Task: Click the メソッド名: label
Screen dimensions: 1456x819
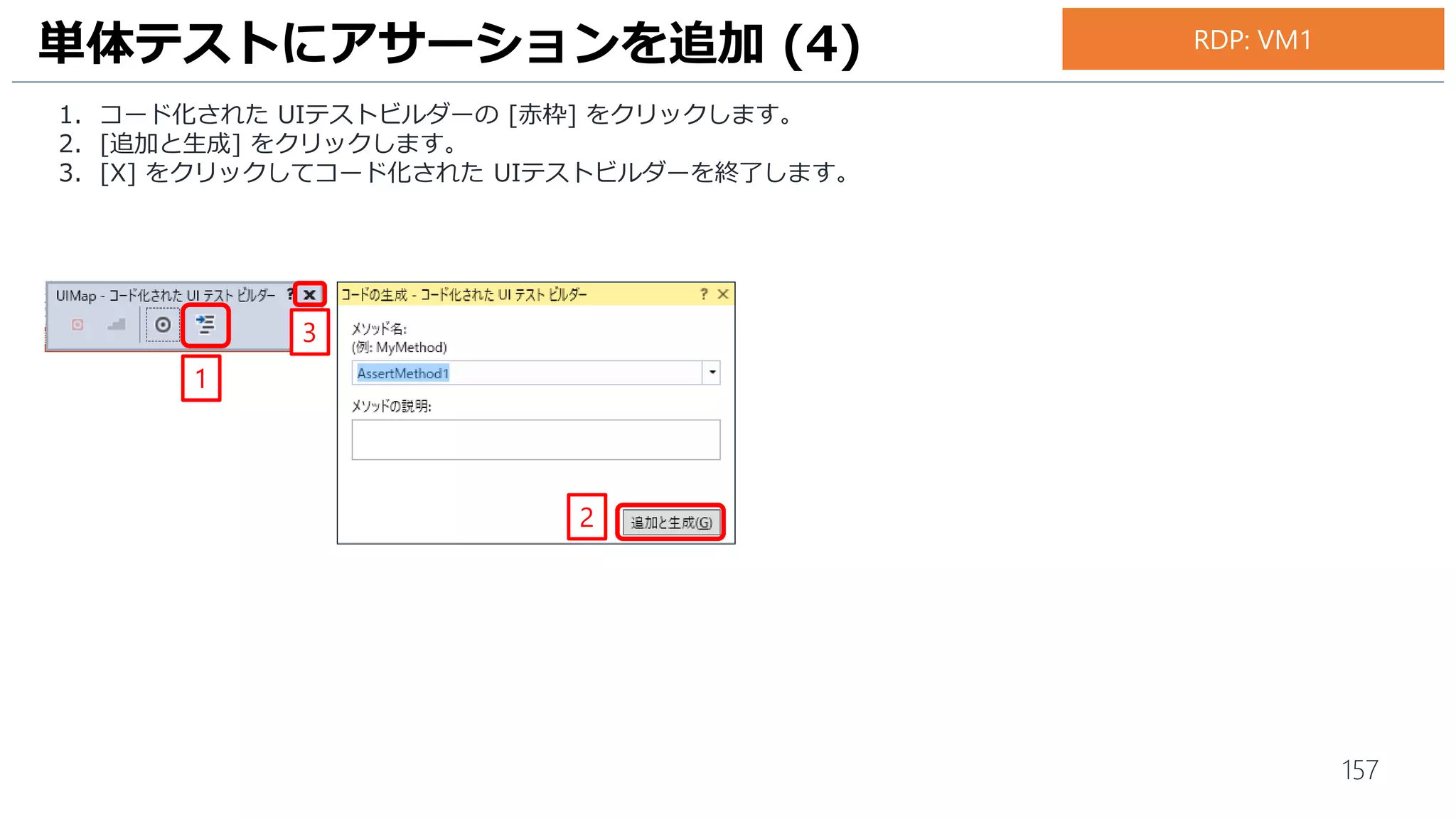Action: tap(379, 328)
